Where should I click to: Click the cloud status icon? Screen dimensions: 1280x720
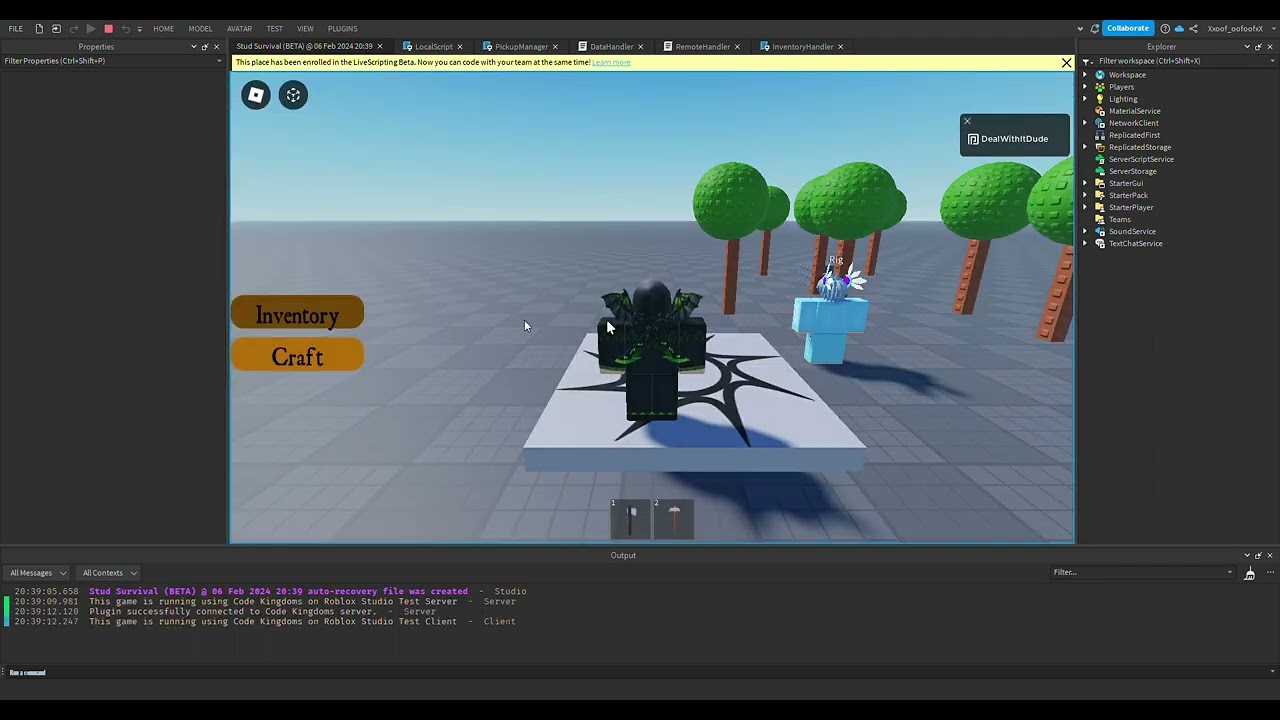point(1179,28)
